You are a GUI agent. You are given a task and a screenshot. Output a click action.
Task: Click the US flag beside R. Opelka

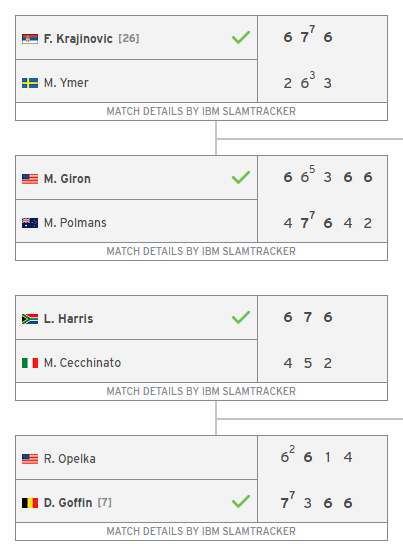[x=30, y=459]
